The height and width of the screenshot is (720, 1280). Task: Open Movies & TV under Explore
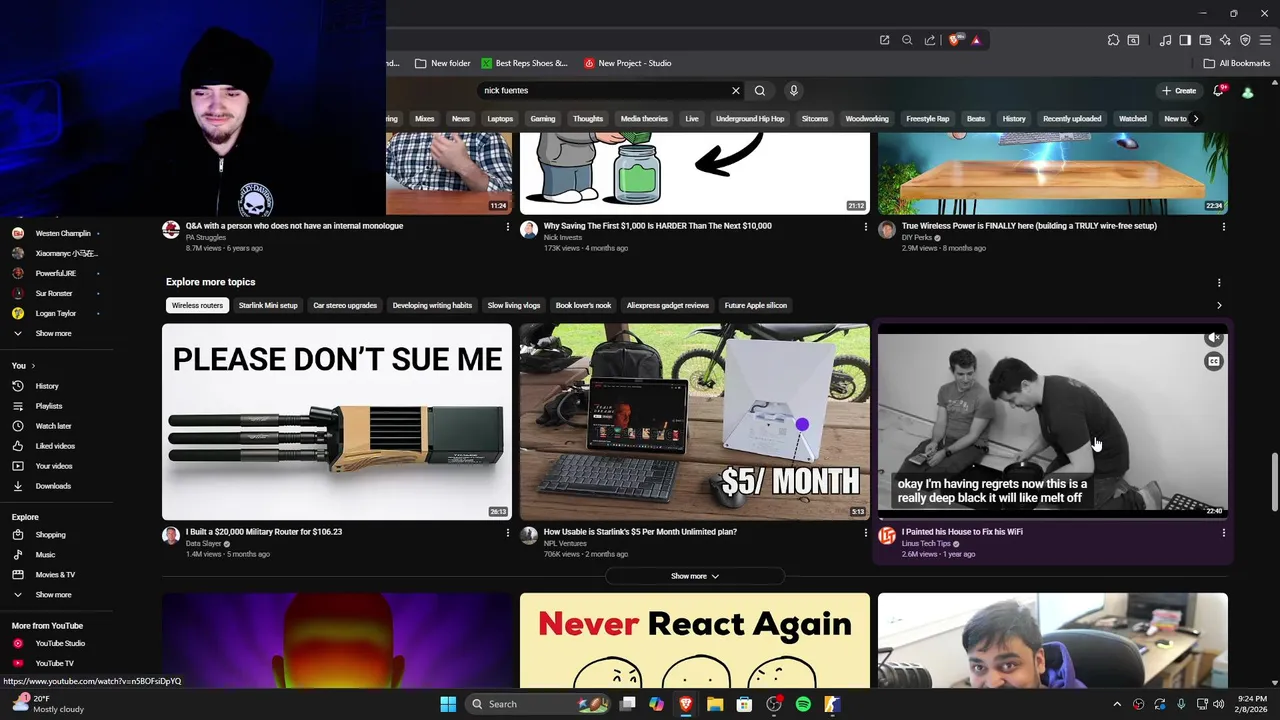pyautogui.click(x=56, y=575)
